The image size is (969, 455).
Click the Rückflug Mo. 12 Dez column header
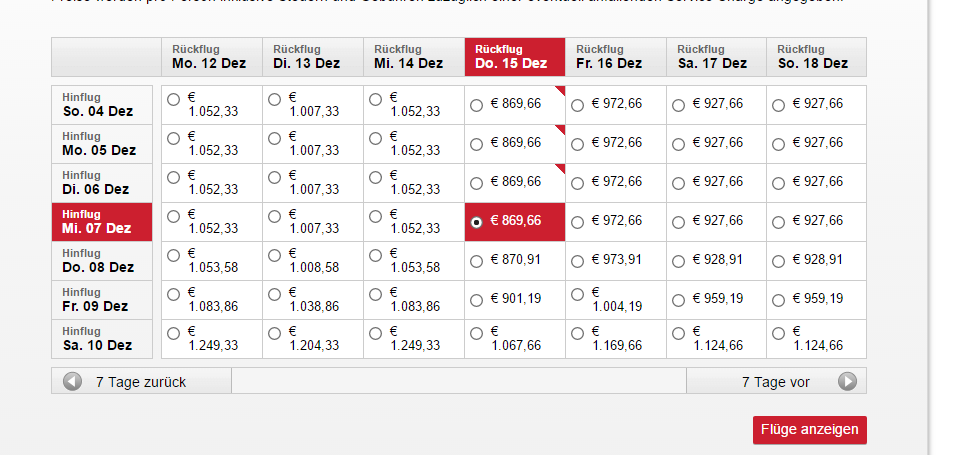(x=212, y=57)
